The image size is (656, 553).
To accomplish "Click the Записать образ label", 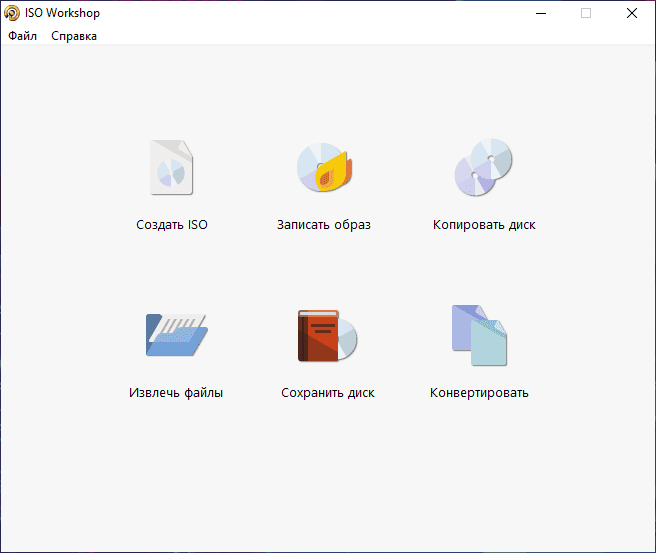I will [x=324, y=225].
